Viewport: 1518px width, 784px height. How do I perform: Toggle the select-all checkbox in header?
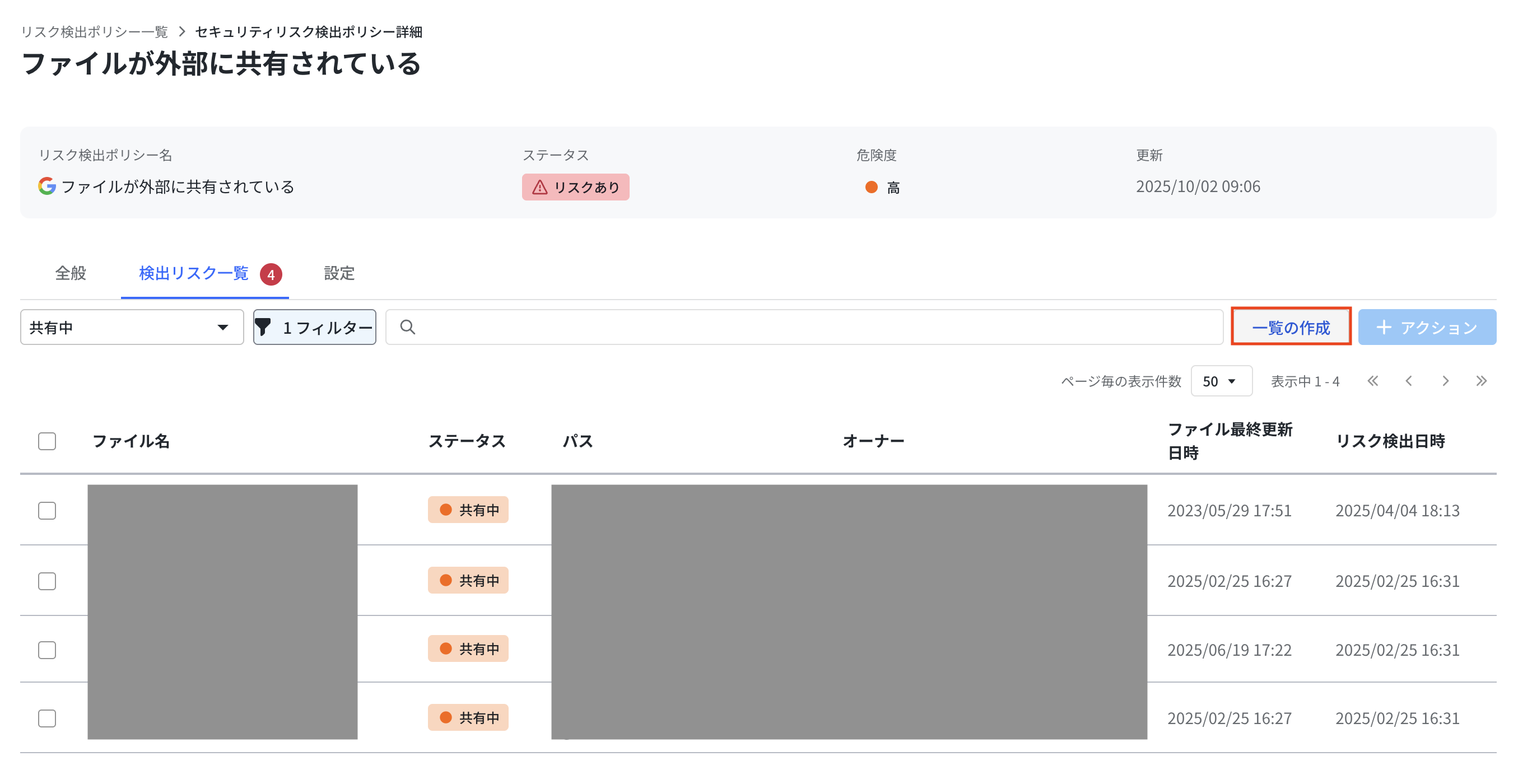pyautogui.click(x=47, y=441)
